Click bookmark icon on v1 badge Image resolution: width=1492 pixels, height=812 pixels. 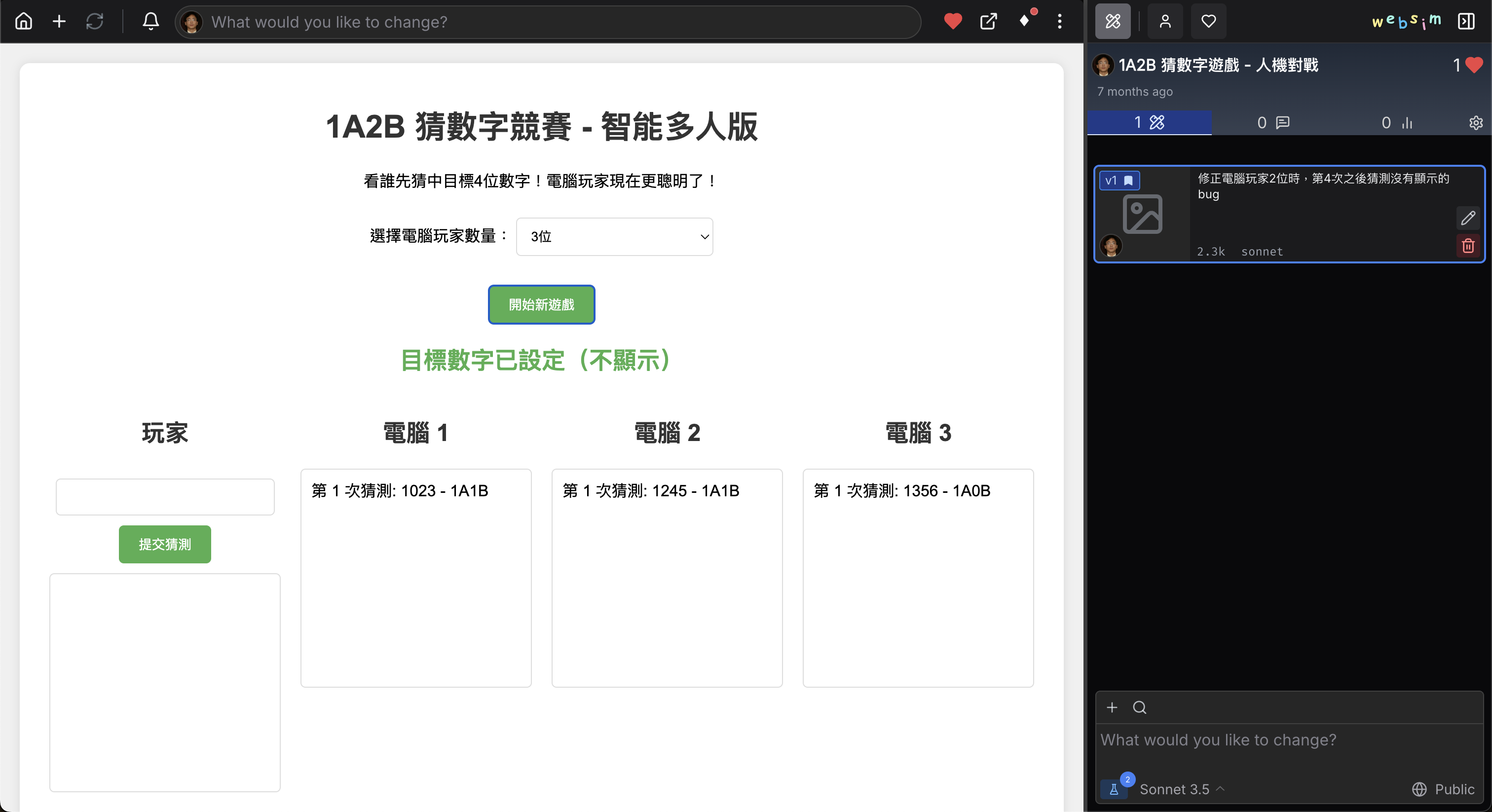pos(1128,181)
